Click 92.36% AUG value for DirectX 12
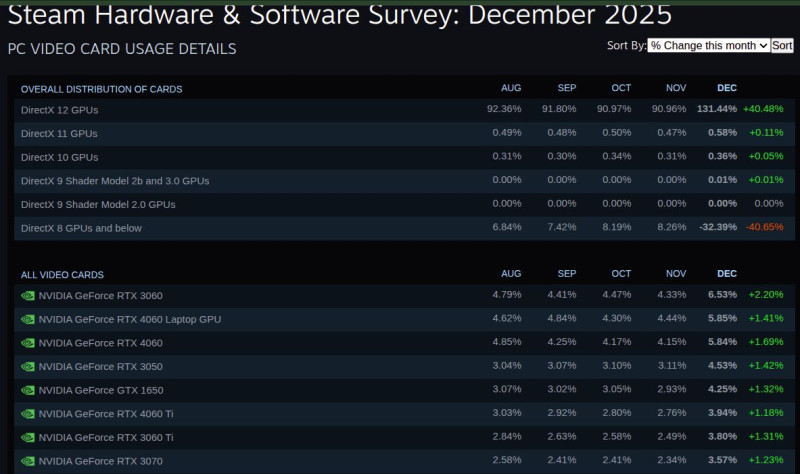The height and width of the screenshot is (474, 800). [x=504, y=109]
